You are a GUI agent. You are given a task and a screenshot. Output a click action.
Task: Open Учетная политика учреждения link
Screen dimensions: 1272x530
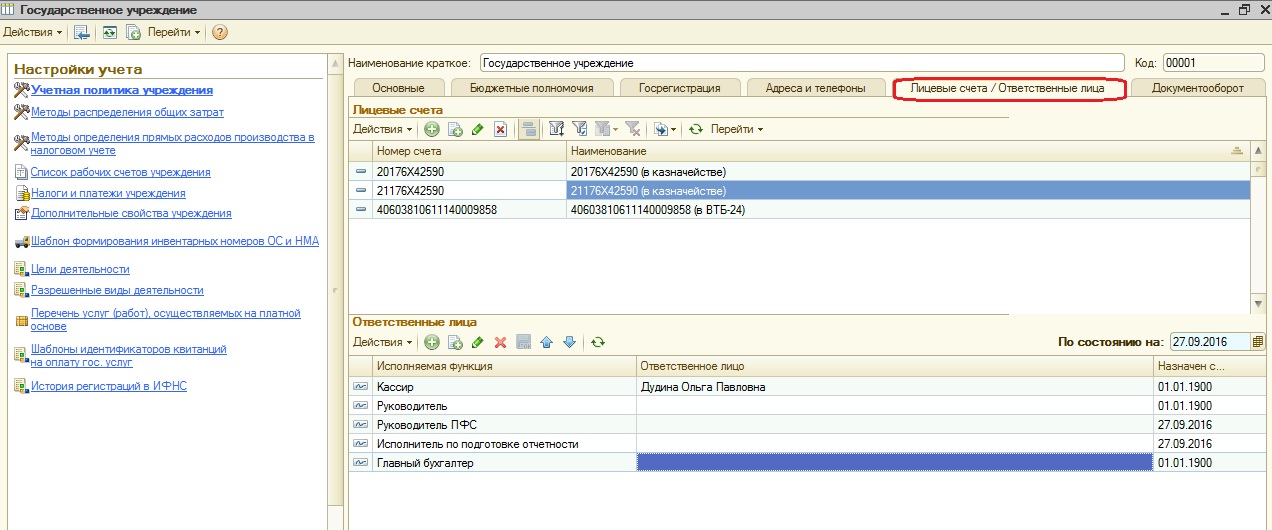point(122,90)
